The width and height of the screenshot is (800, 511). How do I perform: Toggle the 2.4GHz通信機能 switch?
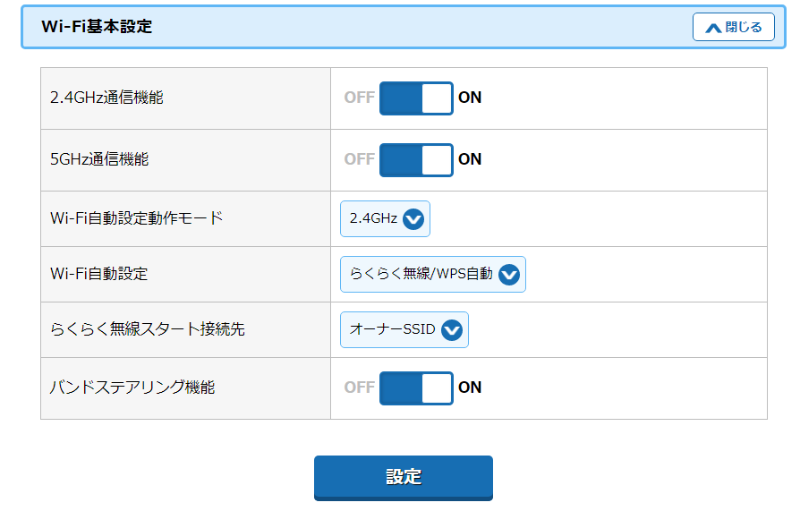(416, 98)
